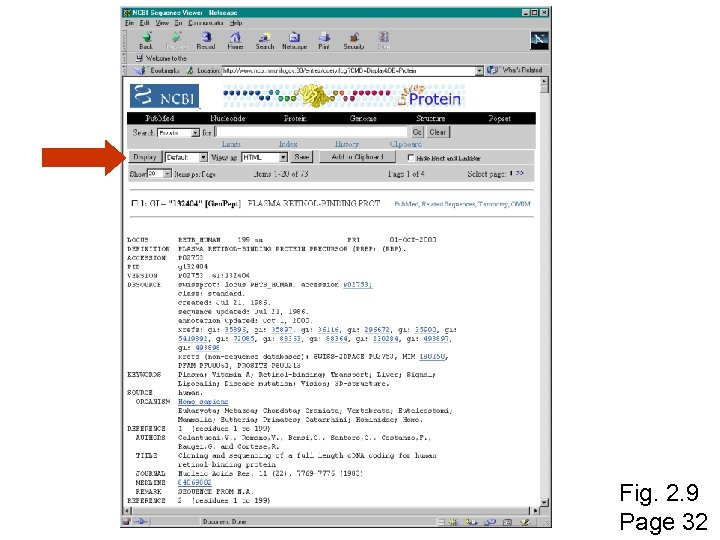Open the File menu
720x540 pixels.
[x=129, y=22]
